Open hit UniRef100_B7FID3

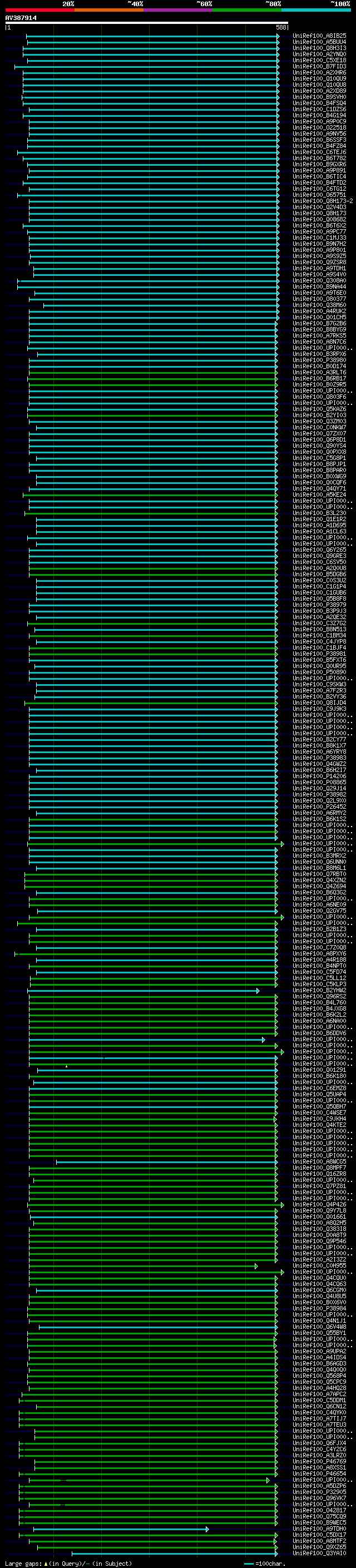[x=319, y=66]
